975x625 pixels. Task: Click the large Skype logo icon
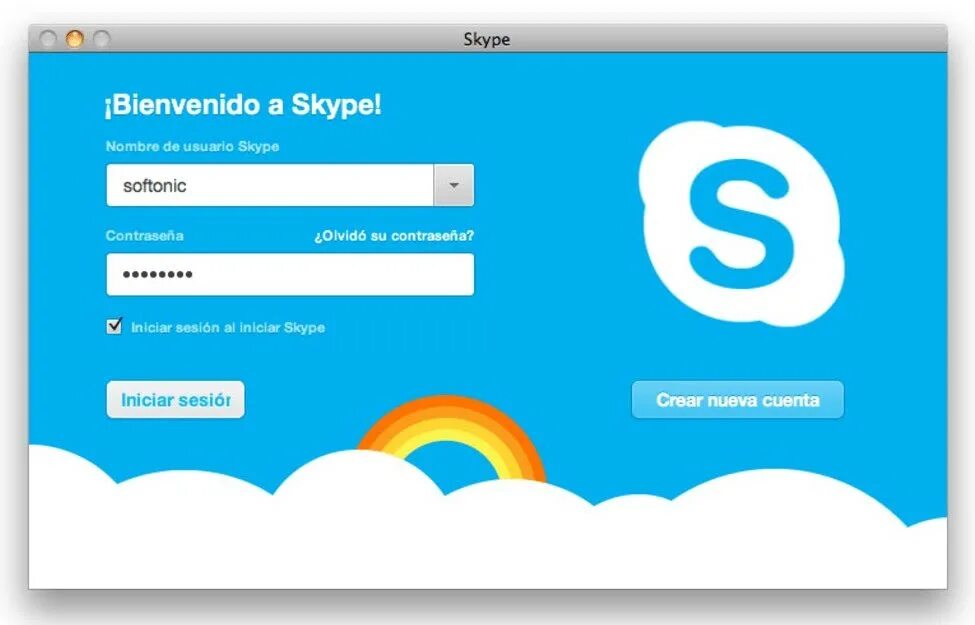click(741, 223)
